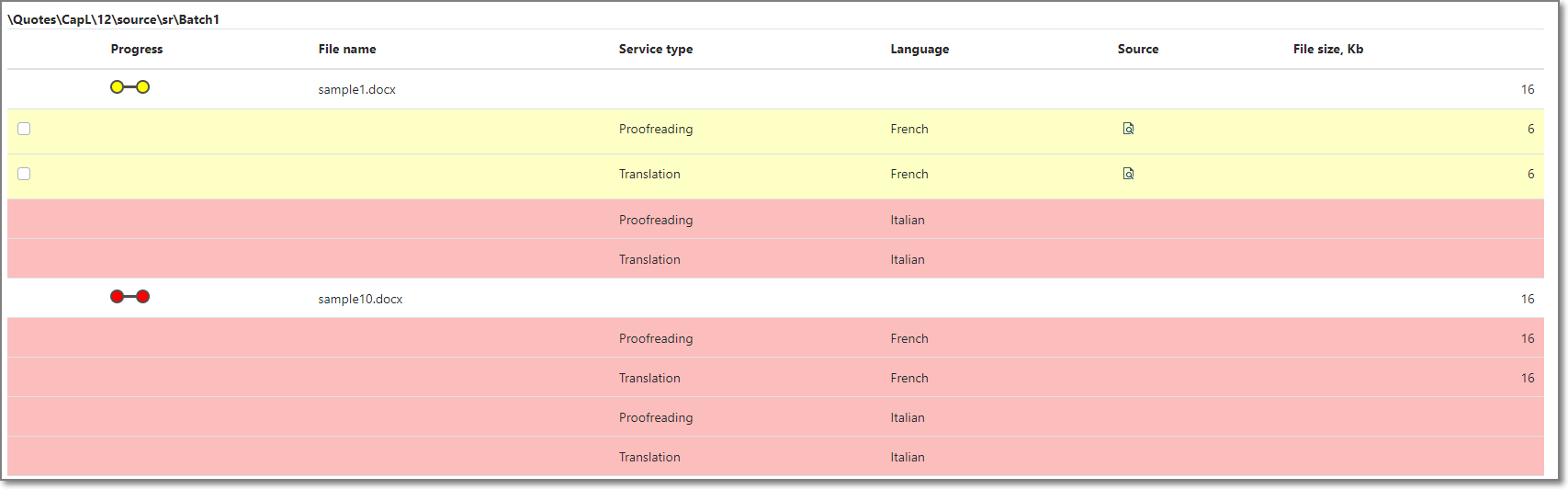Tick the French Proofreading row checkbox
Image resolution: width=1568 pixels, height=489 pixels.
24,129
